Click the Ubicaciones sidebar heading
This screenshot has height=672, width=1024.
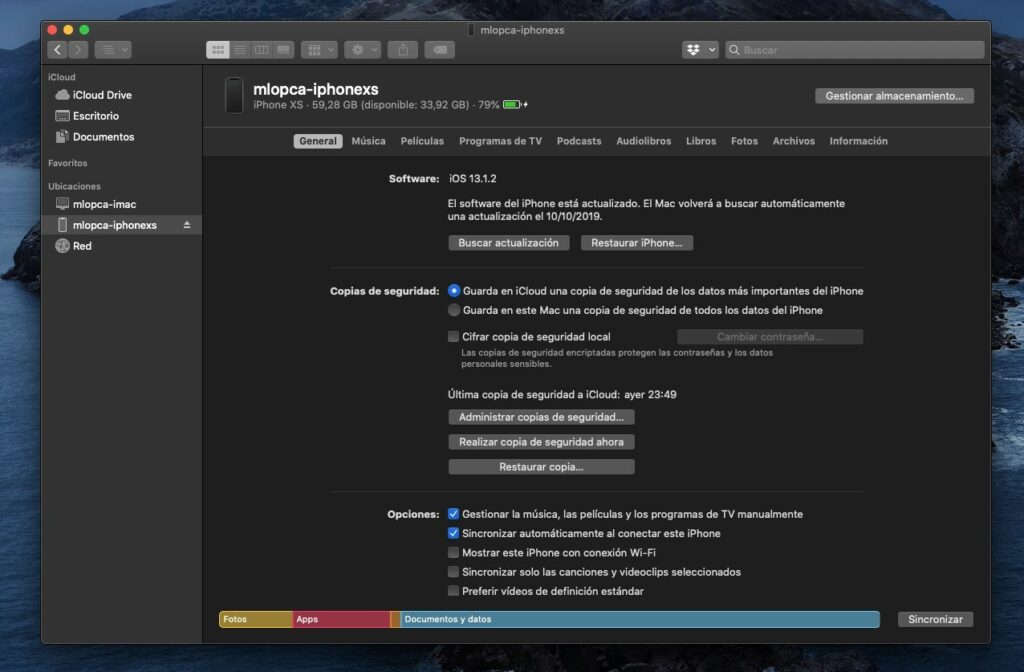[74, 186]
